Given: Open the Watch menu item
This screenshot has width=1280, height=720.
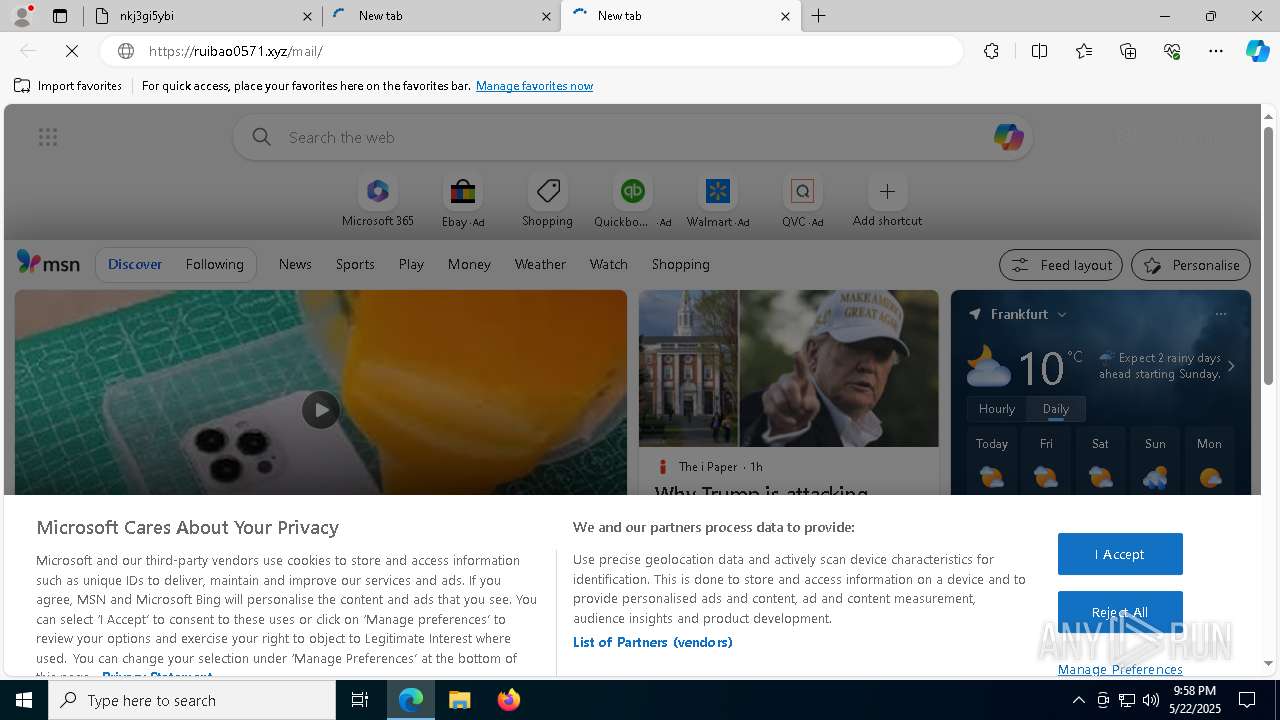Looking at the screenshot, I should (608, 264).
